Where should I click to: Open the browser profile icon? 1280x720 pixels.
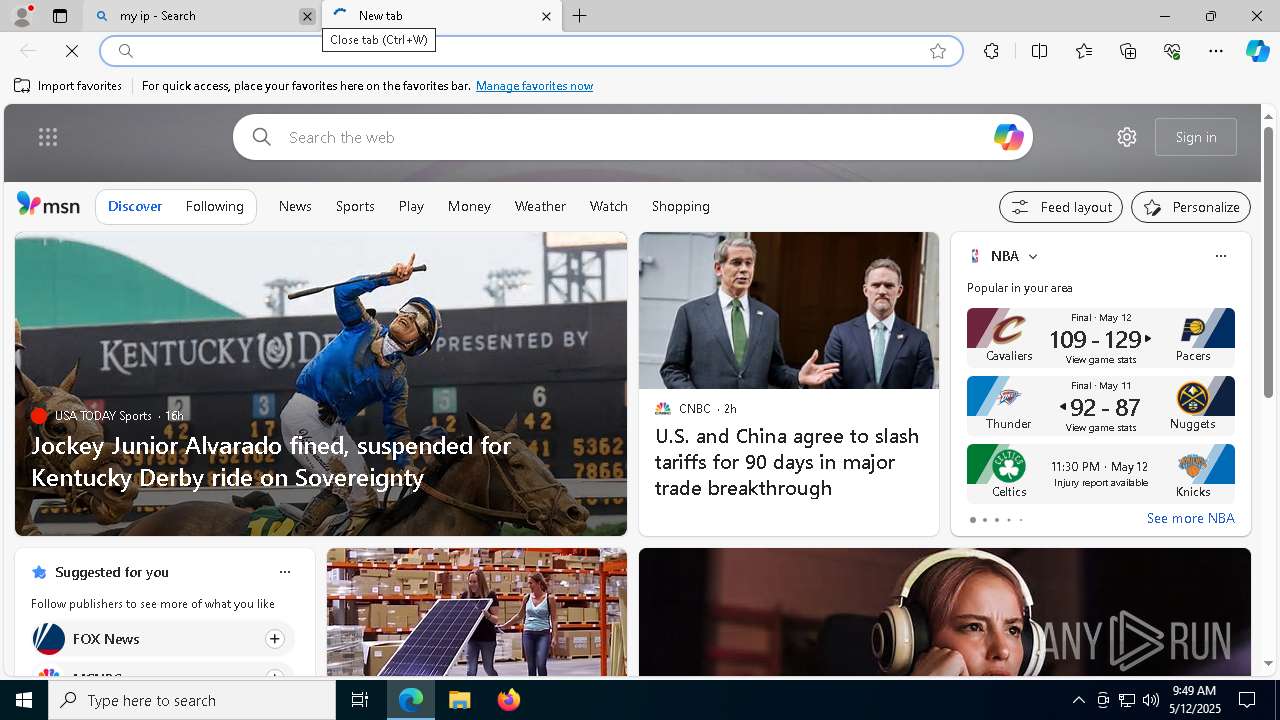coord(21,16)
